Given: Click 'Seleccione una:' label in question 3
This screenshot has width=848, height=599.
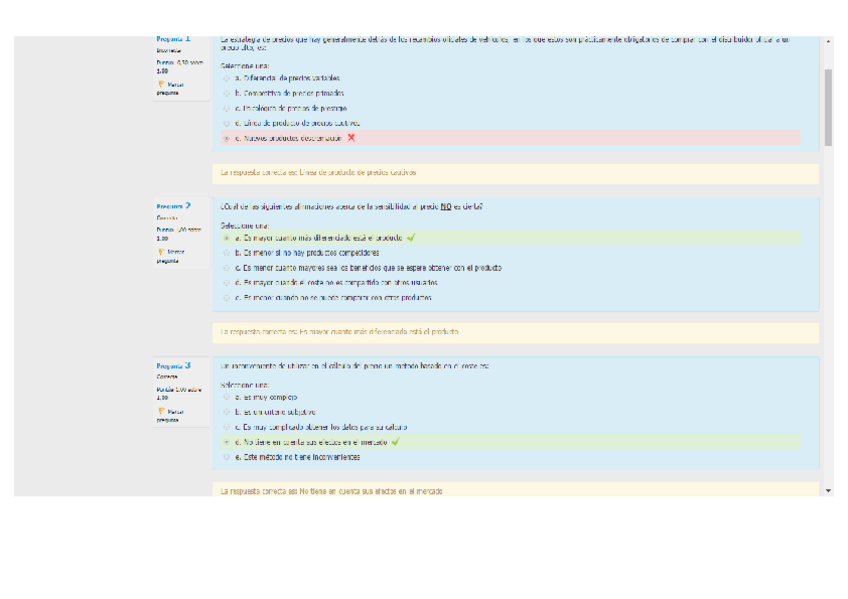Looking at the screenshot, I should (245, 385).
